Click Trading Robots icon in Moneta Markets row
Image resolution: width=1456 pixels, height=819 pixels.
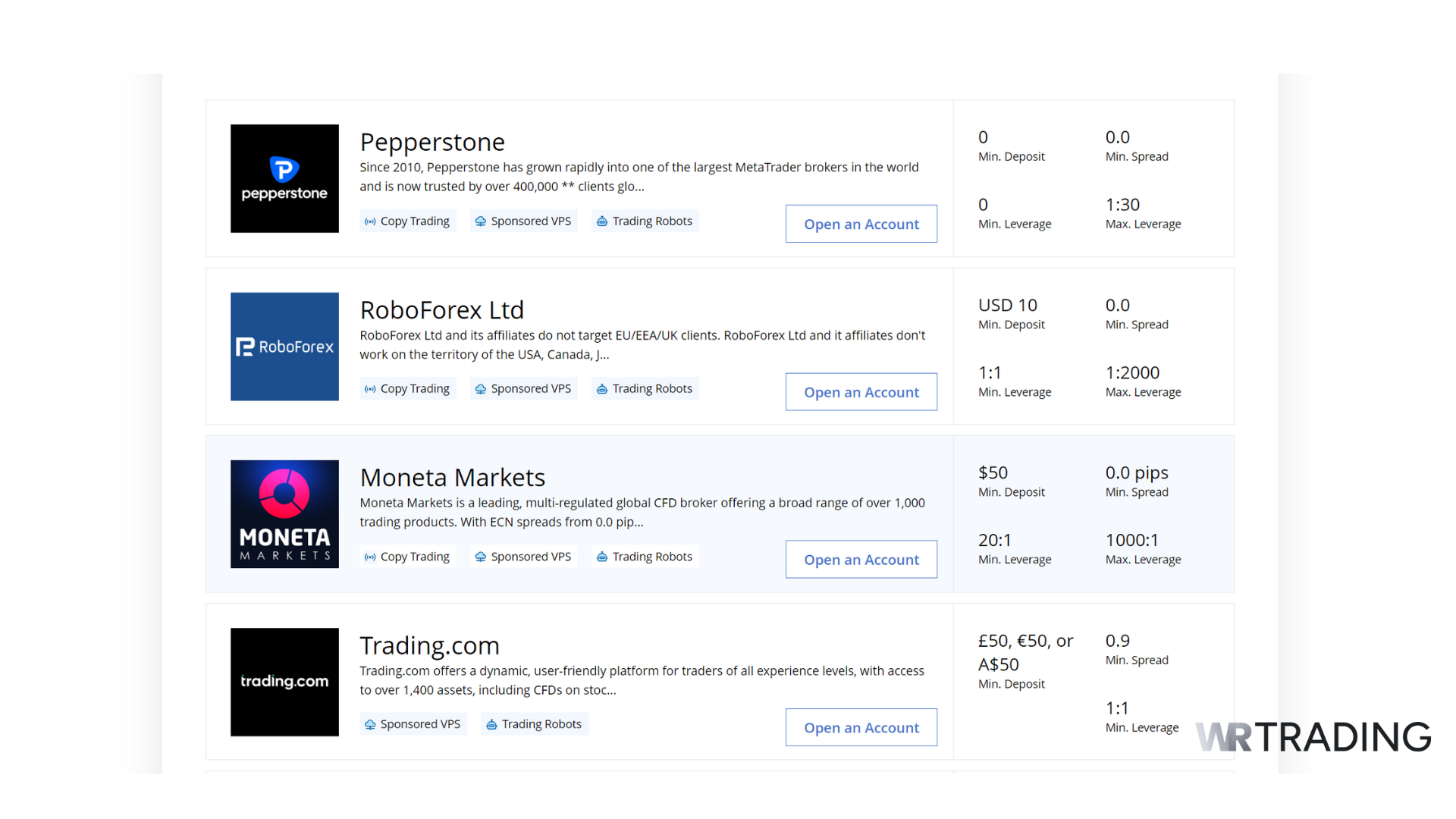pos(602,557)
